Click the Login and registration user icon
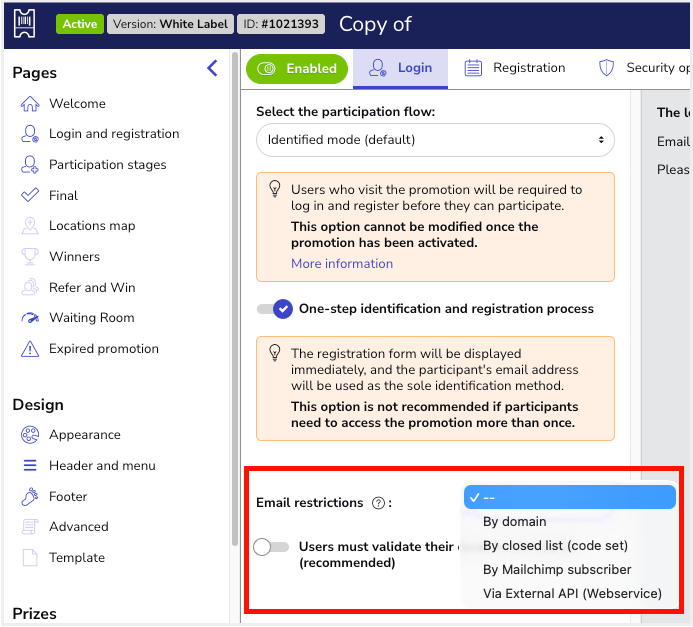Viewport: 693px width, 627px height. click(30, 134)
